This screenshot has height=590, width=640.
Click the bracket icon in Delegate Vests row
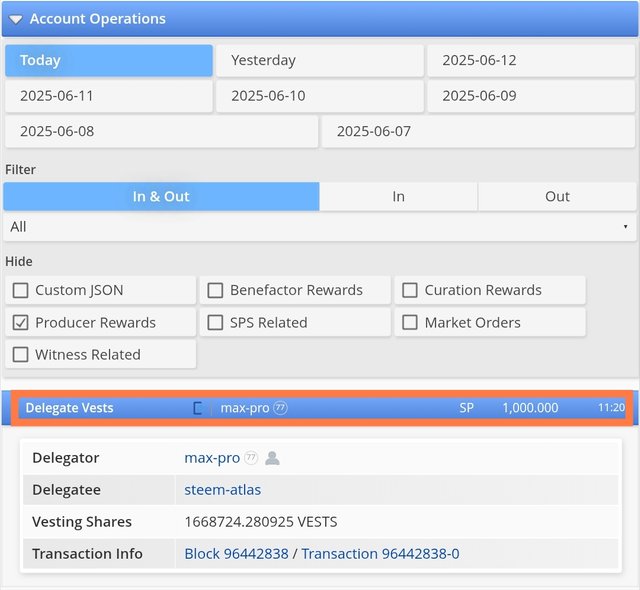pos(198,408)
